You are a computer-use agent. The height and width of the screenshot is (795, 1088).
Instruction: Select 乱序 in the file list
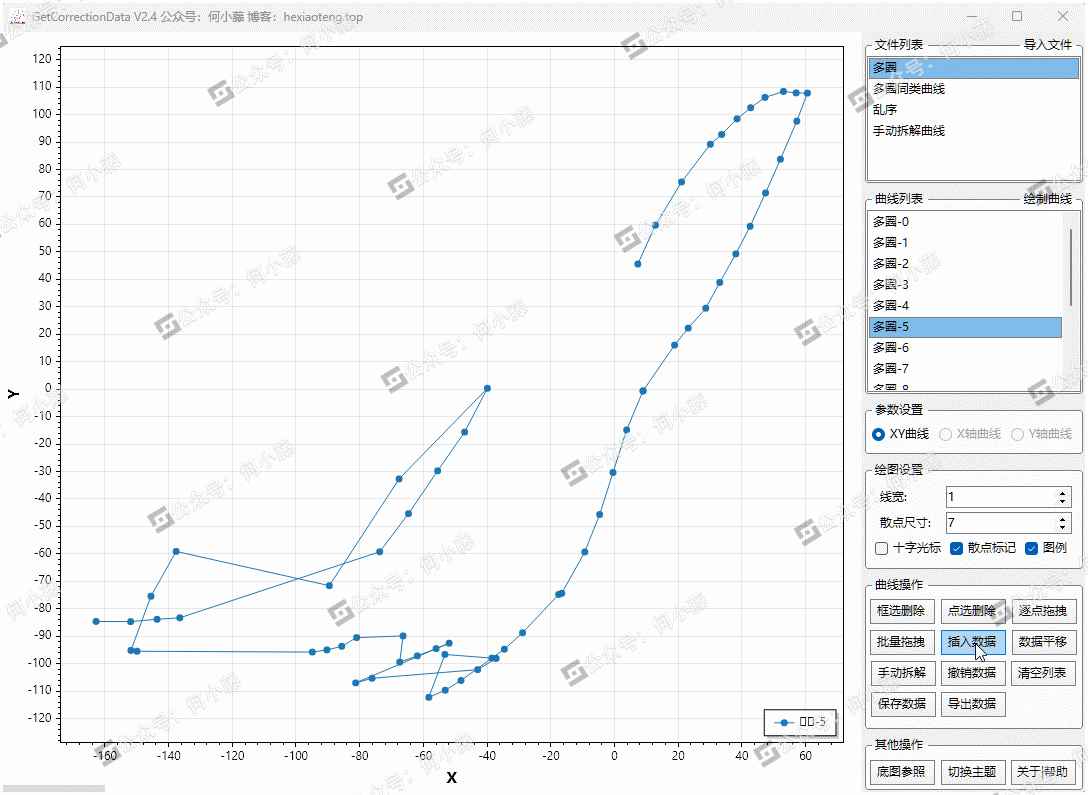pos(885,110)
